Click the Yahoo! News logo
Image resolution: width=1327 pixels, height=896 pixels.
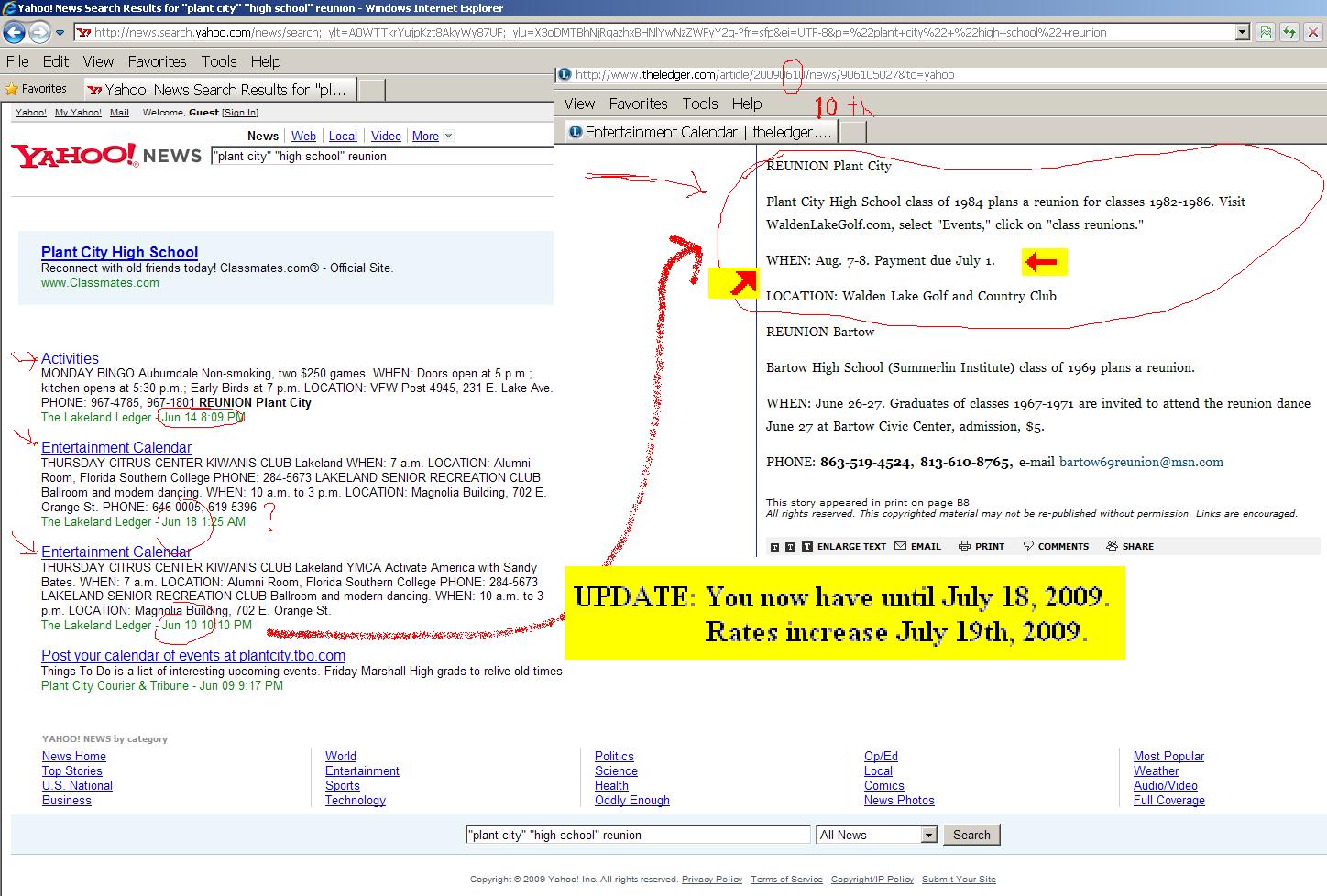(106, 155)
